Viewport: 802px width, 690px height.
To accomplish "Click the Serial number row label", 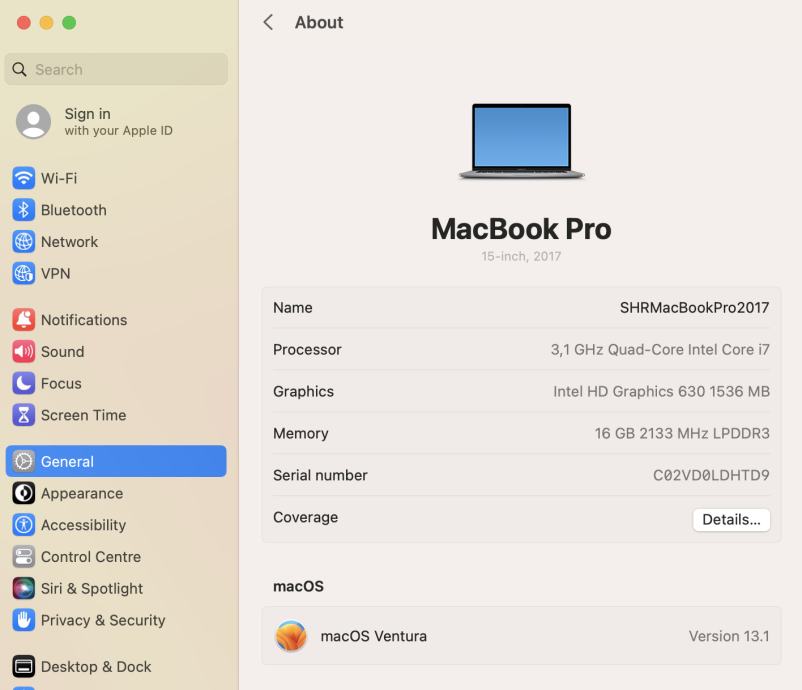I will pyautogui.click(x=320, y=475).
